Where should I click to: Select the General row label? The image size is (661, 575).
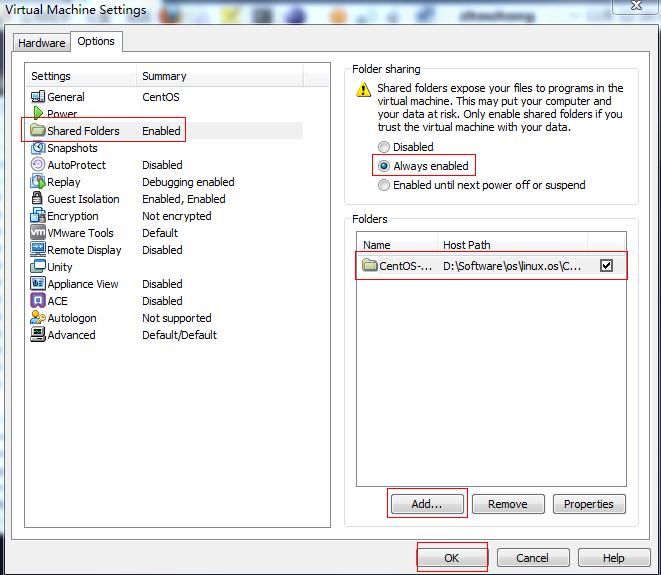pyautogui.click(x=66, y=97)
